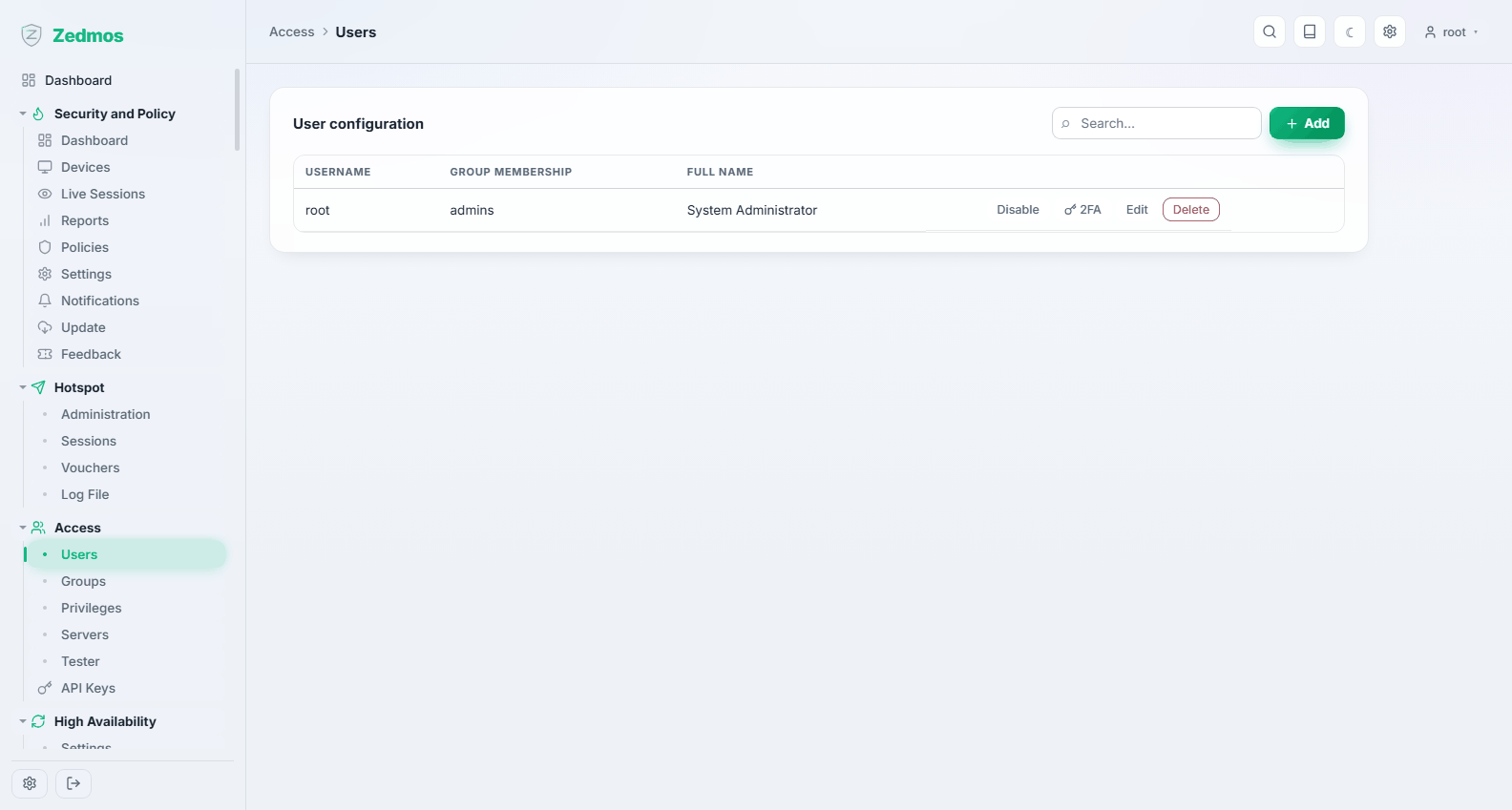1512x810 pixels.
Task: Click the bottom sidebar settings gear
Action: [x=30, y=783]
